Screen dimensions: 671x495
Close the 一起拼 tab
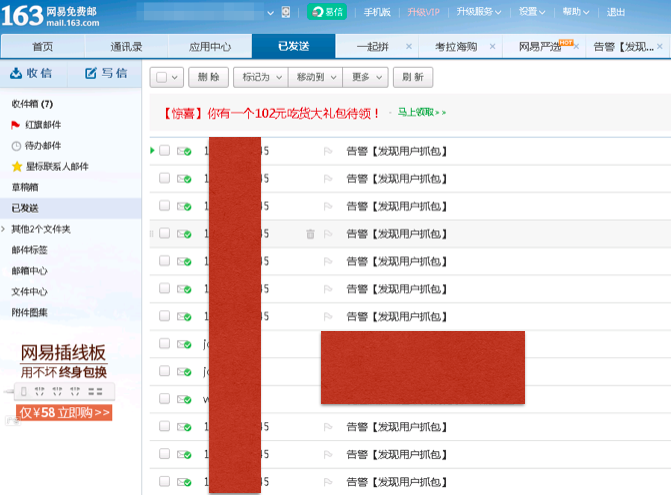click(x=408, y=47)
